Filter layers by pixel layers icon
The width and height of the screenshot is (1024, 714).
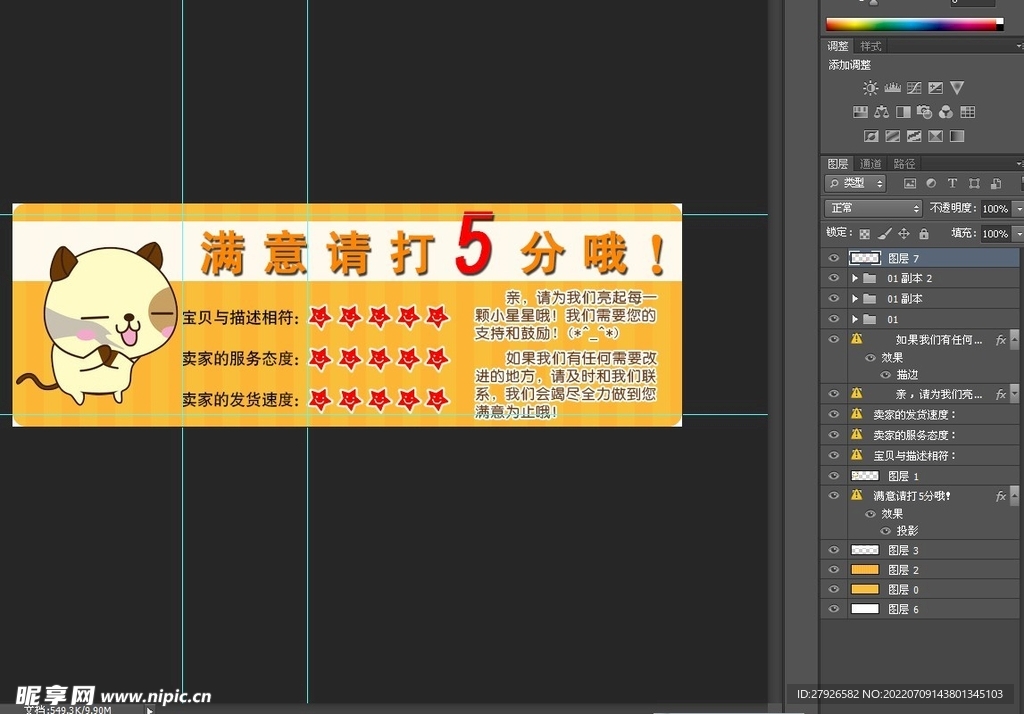click(x=910, y=184)
